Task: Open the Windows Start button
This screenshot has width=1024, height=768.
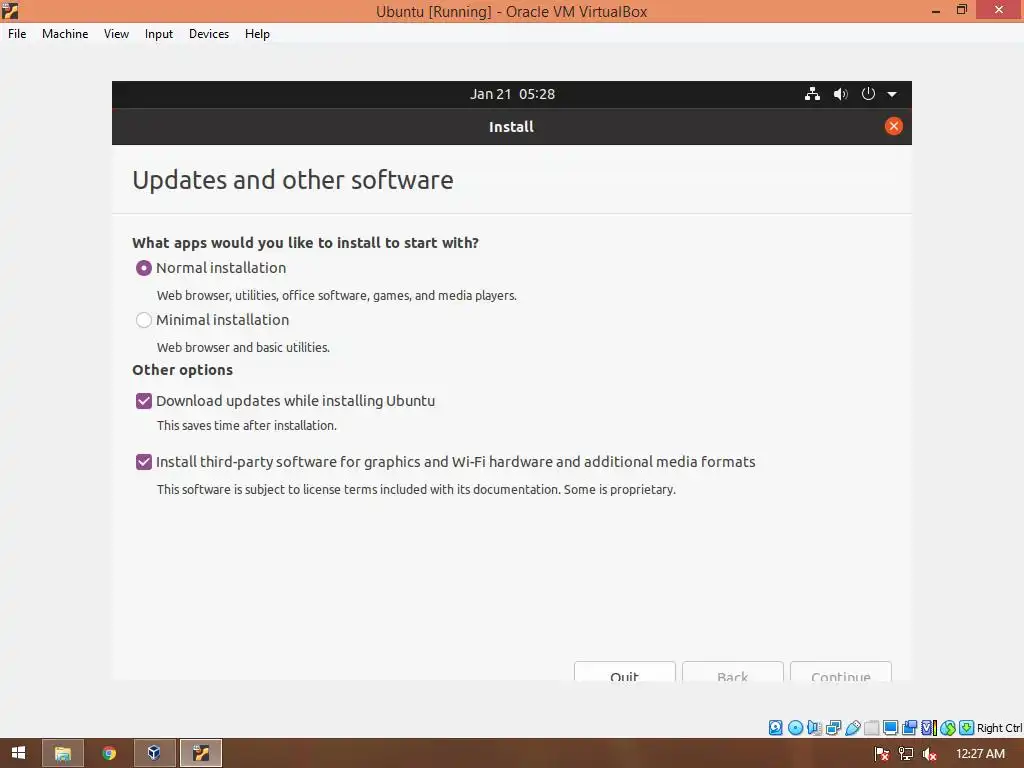Action: (x=18, y=753)
